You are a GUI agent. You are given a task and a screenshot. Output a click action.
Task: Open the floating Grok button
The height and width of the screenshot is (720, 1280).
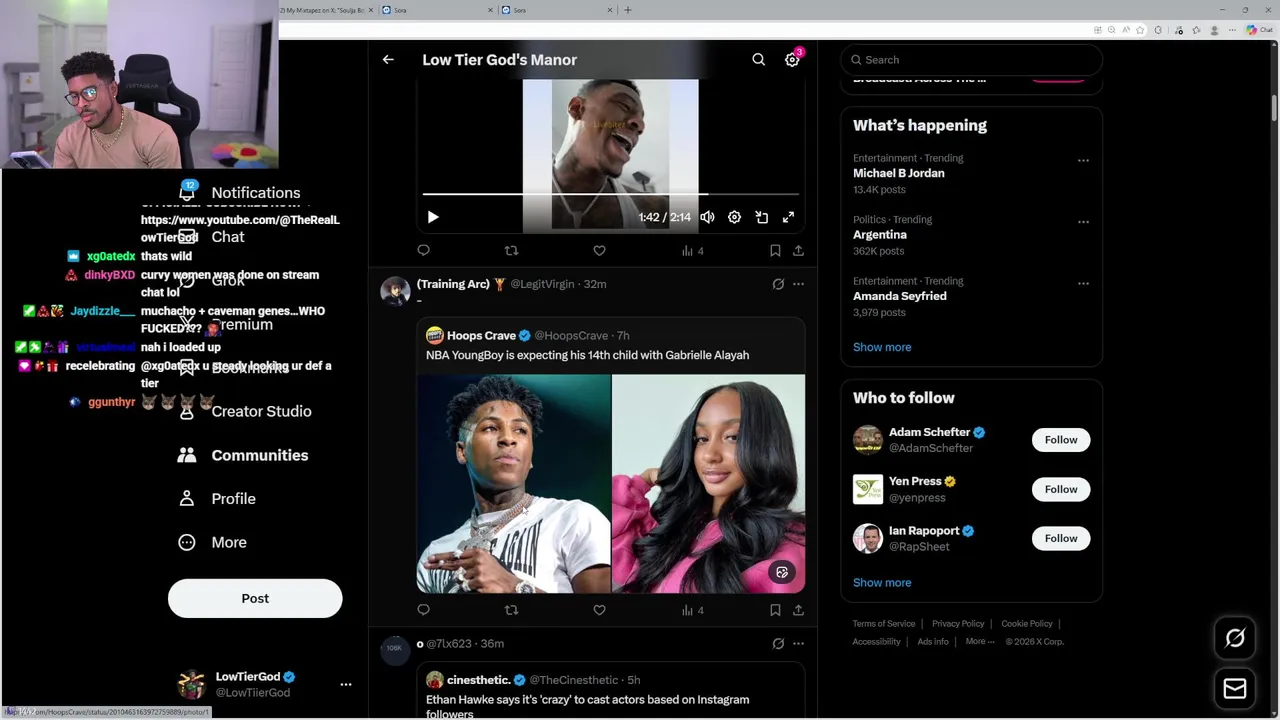coord(1235,638)
